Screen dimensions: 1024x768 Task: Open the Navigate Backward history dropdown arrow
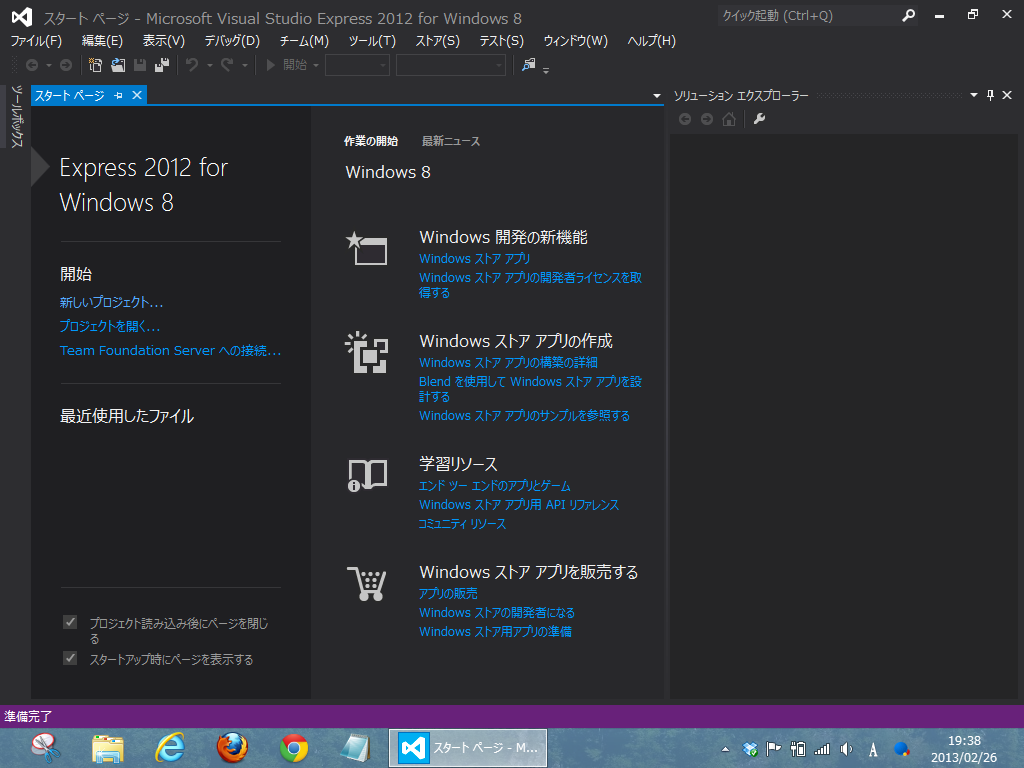click(x=48, y=65)
